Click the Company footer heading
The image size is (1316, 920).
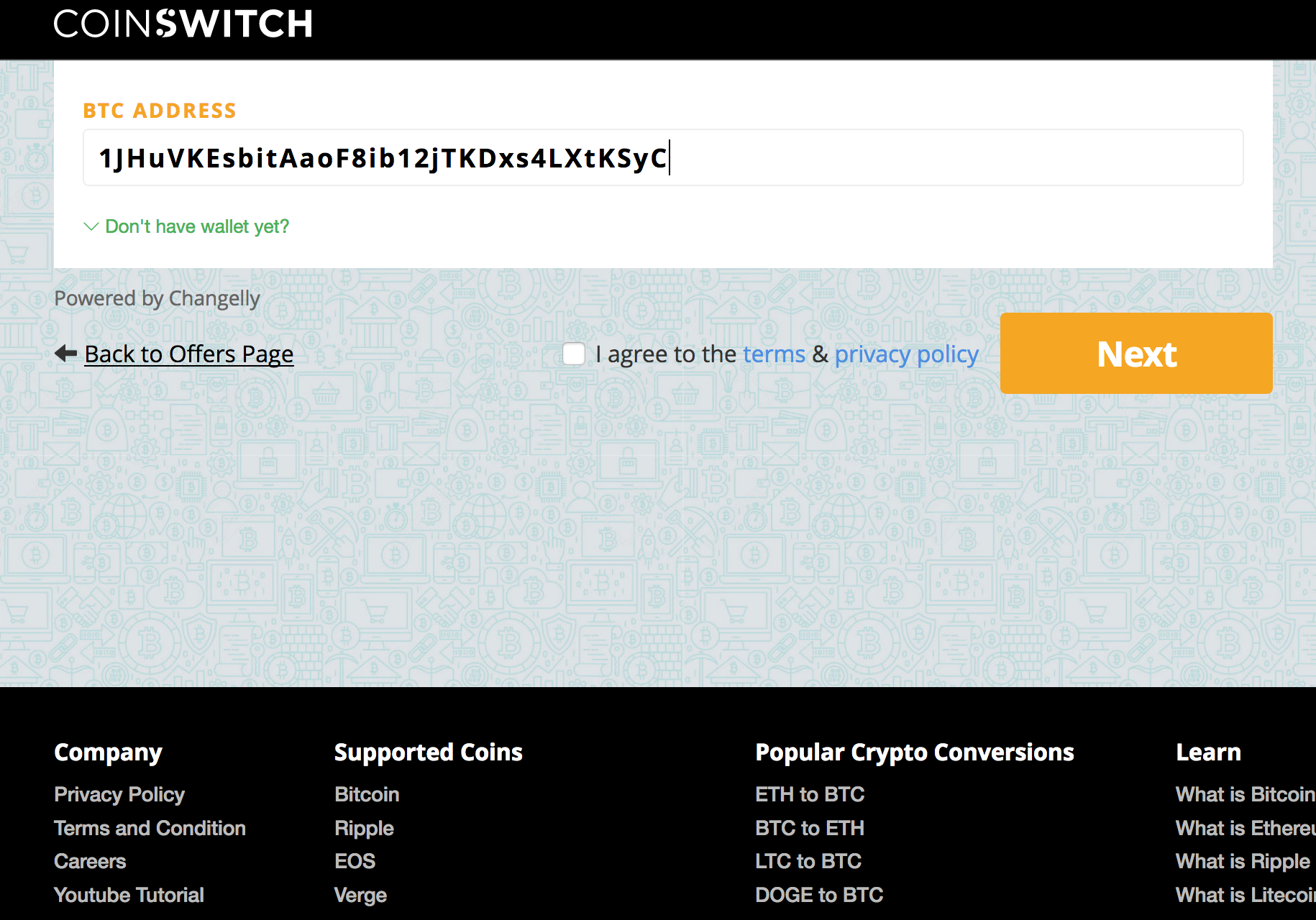point(109,752)
